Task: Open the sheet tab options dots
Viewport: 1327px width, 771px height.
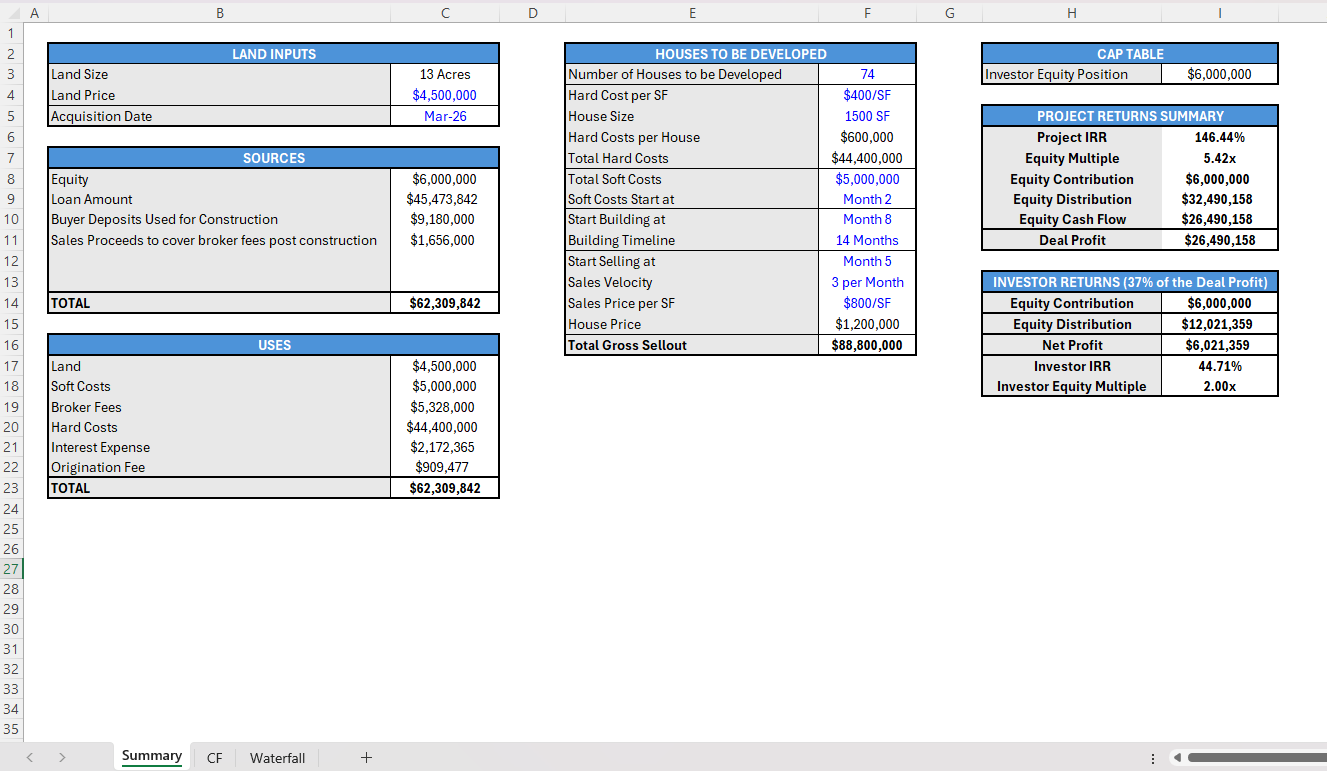Action: (x=1152, y=758)
